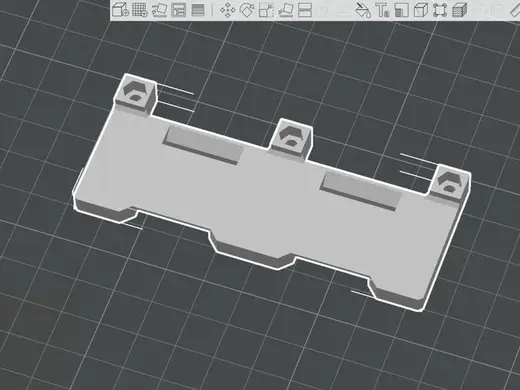Click the square frame with corner handles icon
The image size is (520, 390).
[440, 10]
